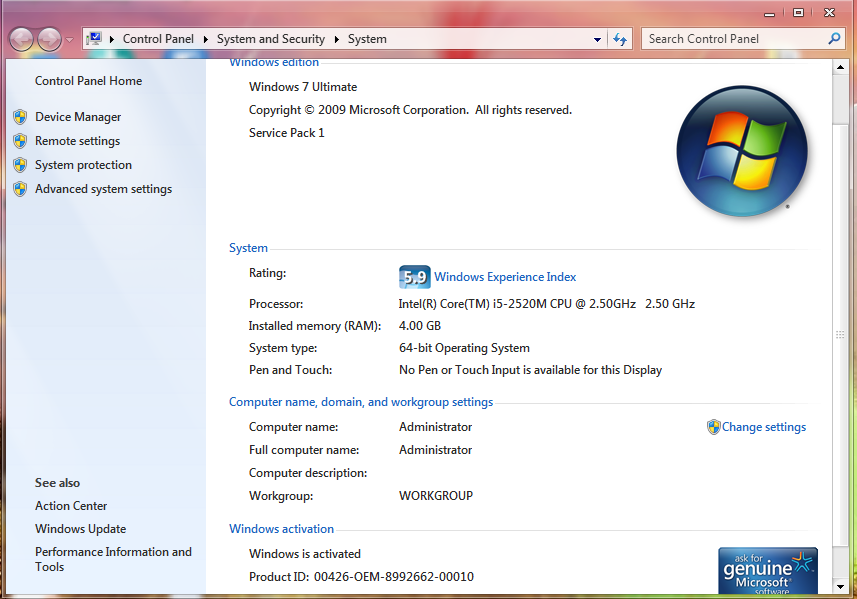This screenshot has height=599, width=857.
Task: Select Control Panel in the breadcrumb path
Action: pyautogui.click(x=158, y=39)
